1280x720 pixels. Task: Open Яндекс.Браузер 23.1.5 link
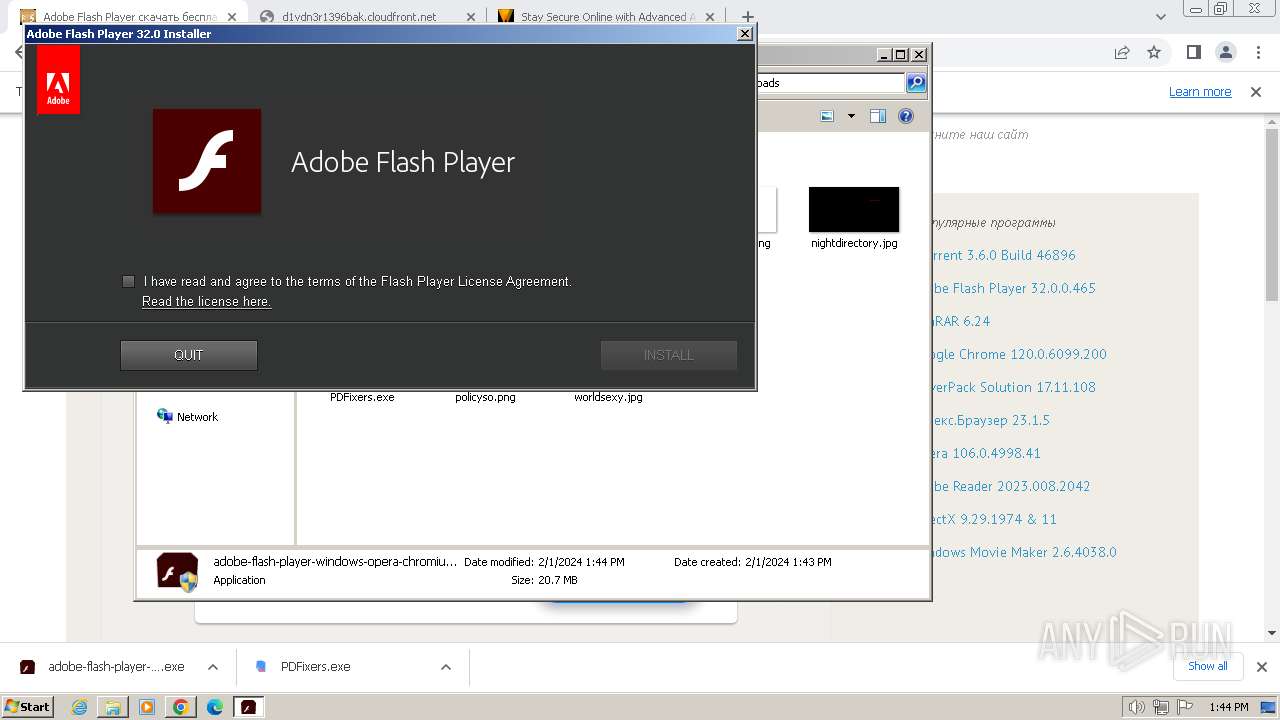(990, 420)
